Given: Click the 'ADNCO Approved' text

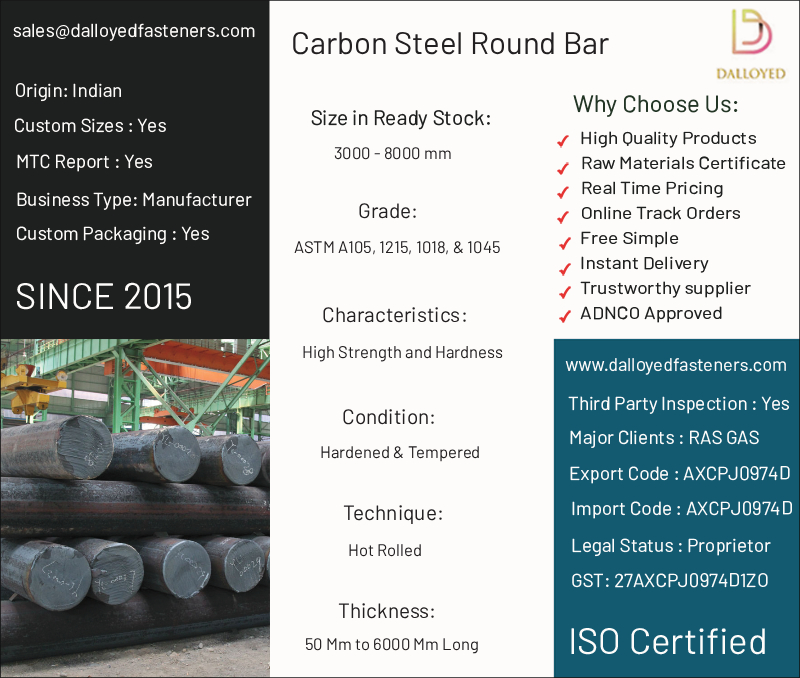Looking at the screenshot, I should click(651, 314).
